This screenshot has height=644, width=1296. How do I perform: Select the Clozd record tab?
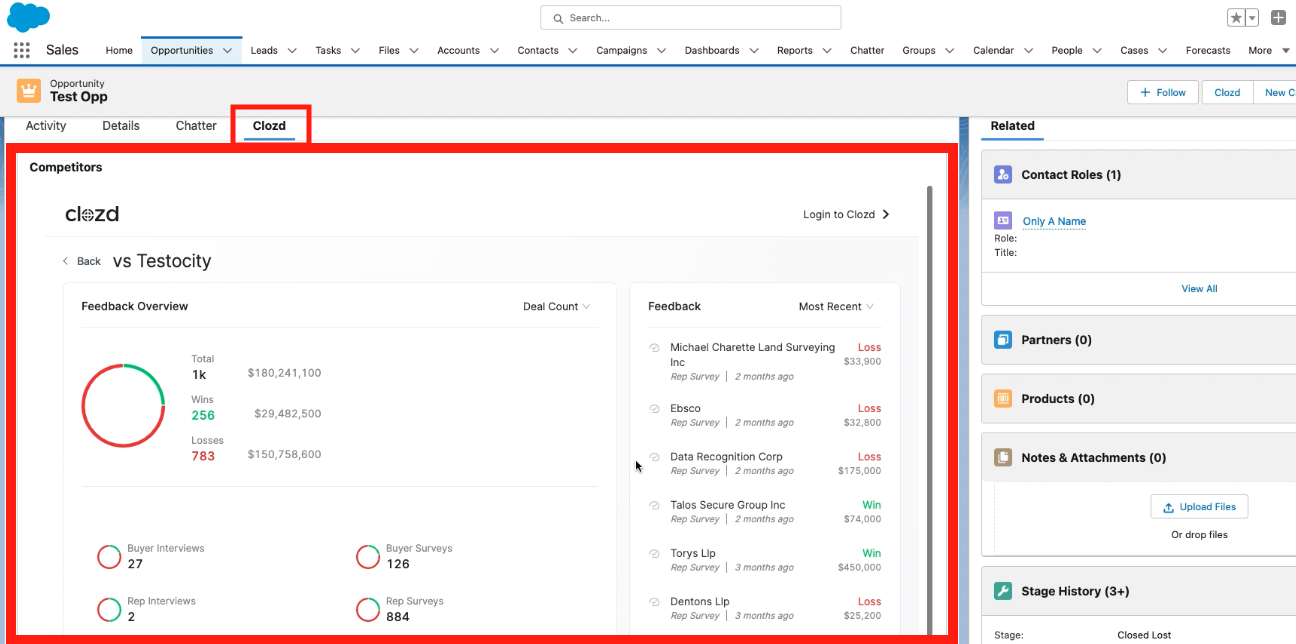point(269,126)
